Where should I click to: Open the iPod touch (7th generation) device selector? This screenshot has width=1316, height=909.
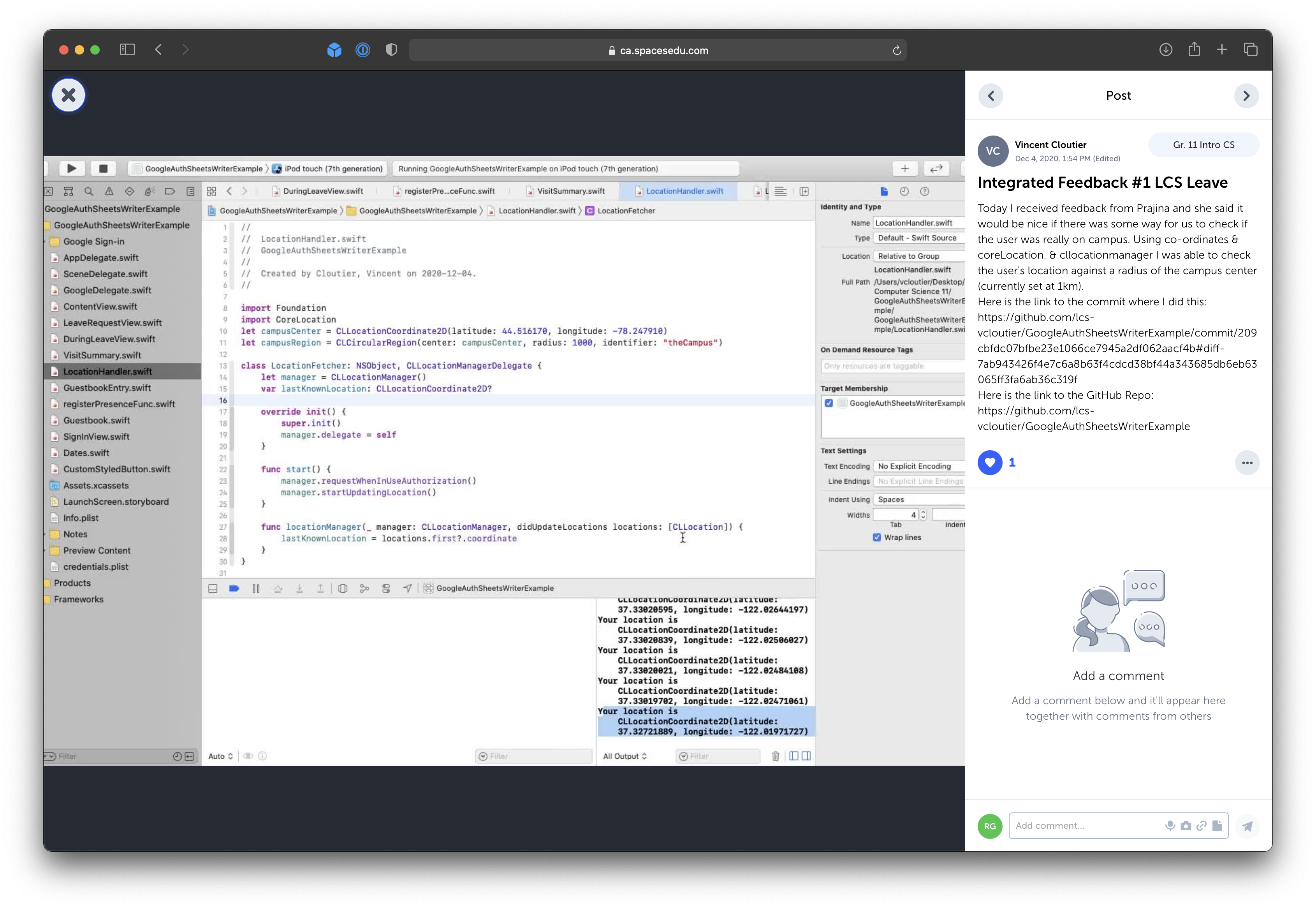(327, 169)
